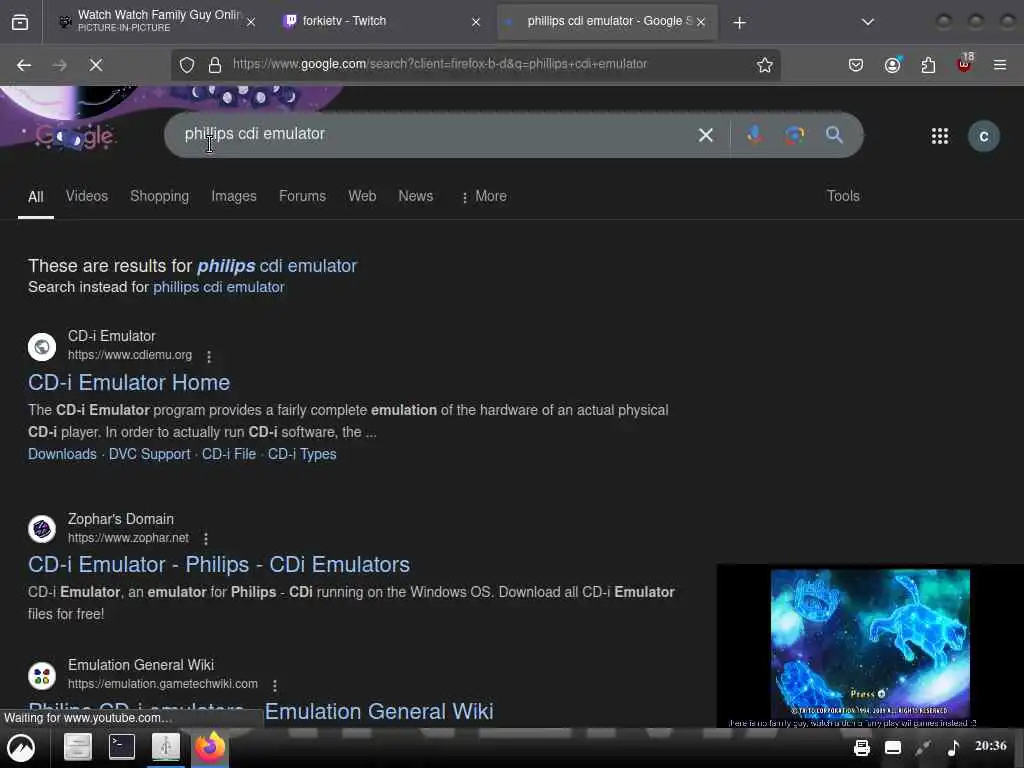
Task: Open the Downloads sitelink
Action: click(62, 454)
